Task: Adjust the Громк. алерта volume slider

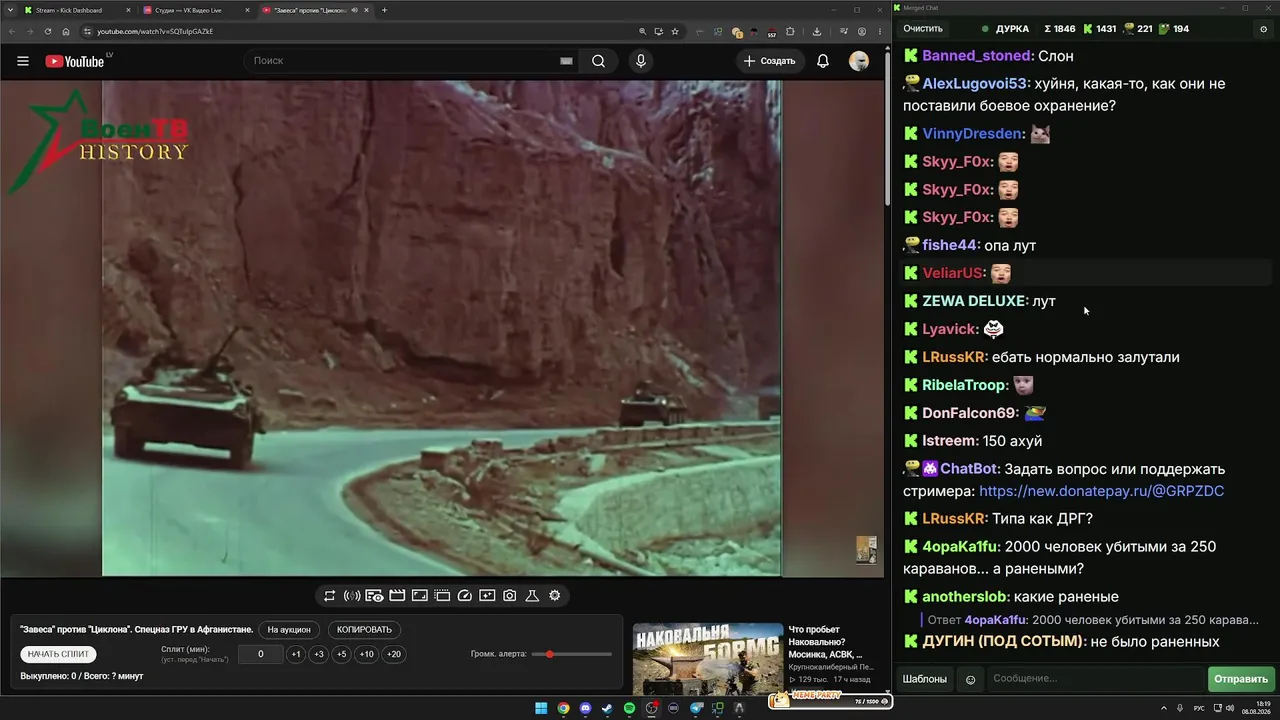Action: pos(572,654)
